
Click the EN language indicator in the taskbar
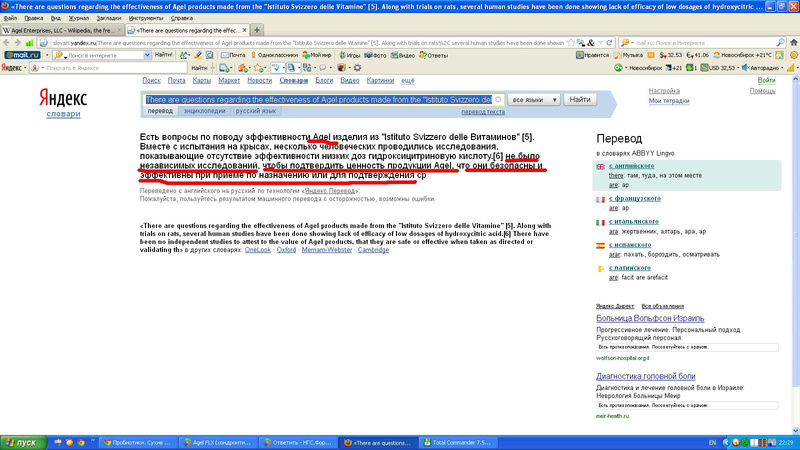coord(713,442)
